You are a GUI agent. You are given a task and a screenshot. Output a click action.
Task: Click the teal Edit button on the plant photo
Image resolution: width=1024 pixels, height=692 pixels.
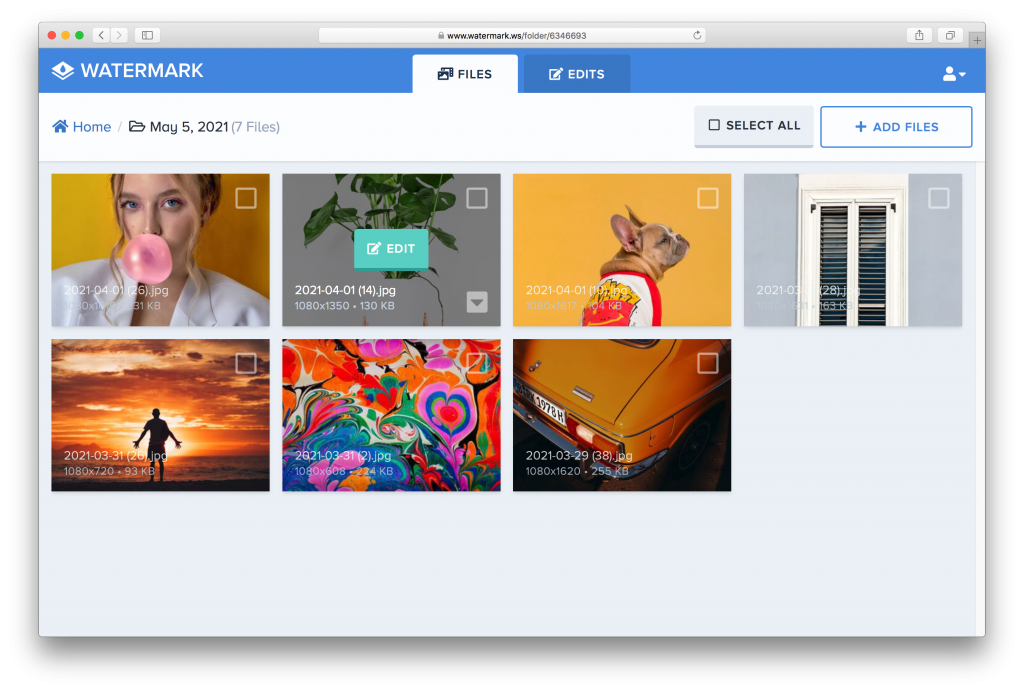click(x=391, y=249)
